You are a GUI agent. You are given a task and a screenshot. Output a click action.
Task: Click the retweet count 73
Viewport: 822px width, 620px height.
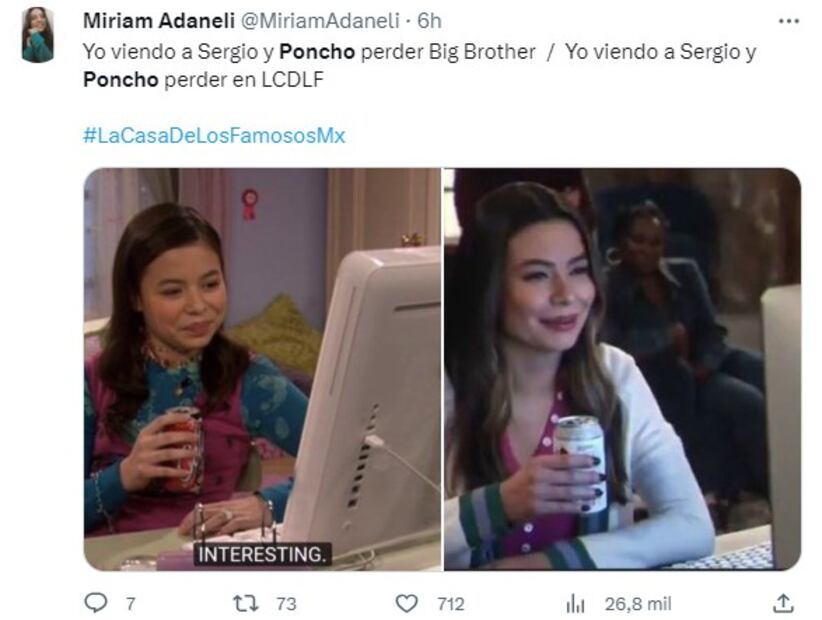pyautogui.click(x=286, y=604)
